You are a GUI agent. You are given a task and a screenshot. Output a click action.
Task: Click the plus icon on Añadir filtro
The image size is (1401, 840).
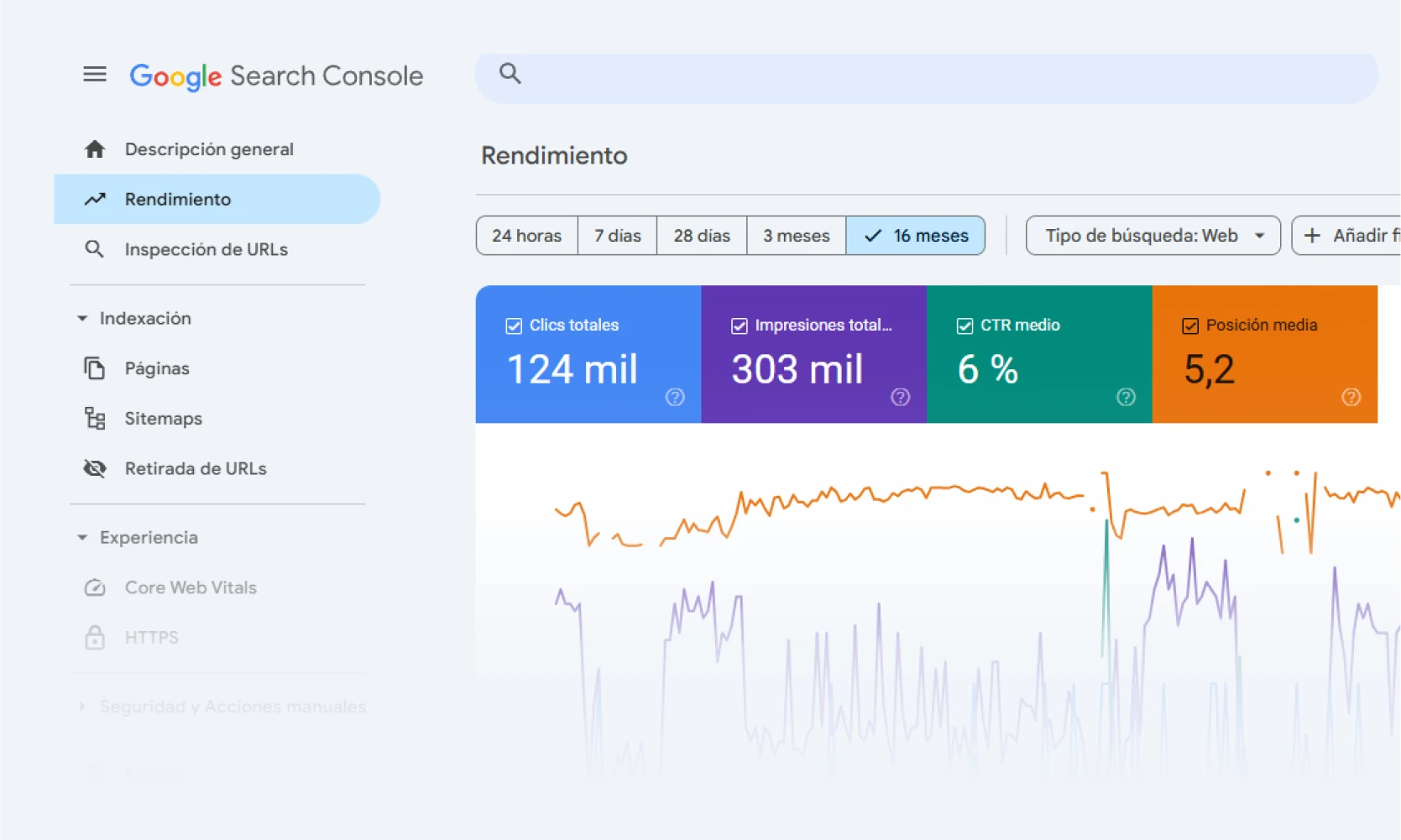click(x=1312, y=236)
